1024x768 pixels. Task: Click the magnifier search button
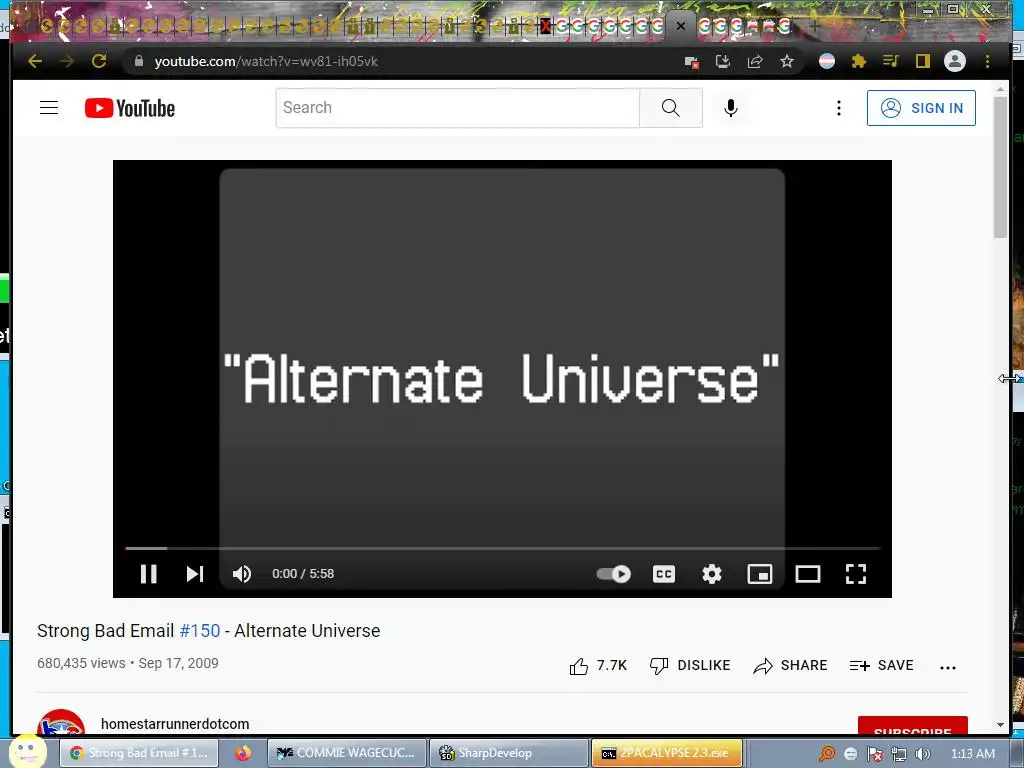671,108
